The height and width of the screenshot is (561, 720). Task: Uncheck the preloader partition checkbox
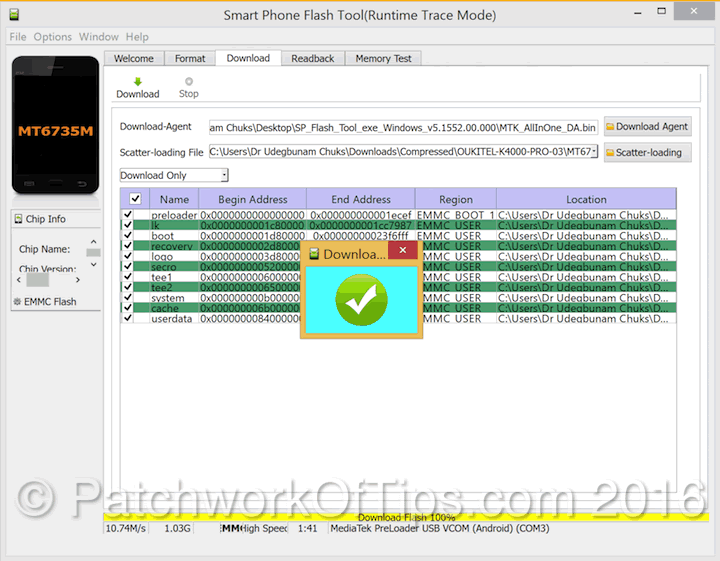click(x=128, y=214)
